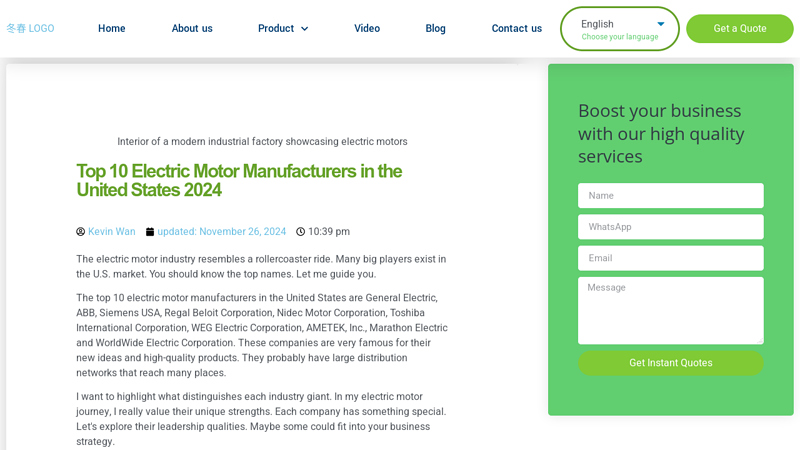The height and width of the screenshot is (450, 800).
Task: Click the 10:39 pm time text
Action: (329, 232)
